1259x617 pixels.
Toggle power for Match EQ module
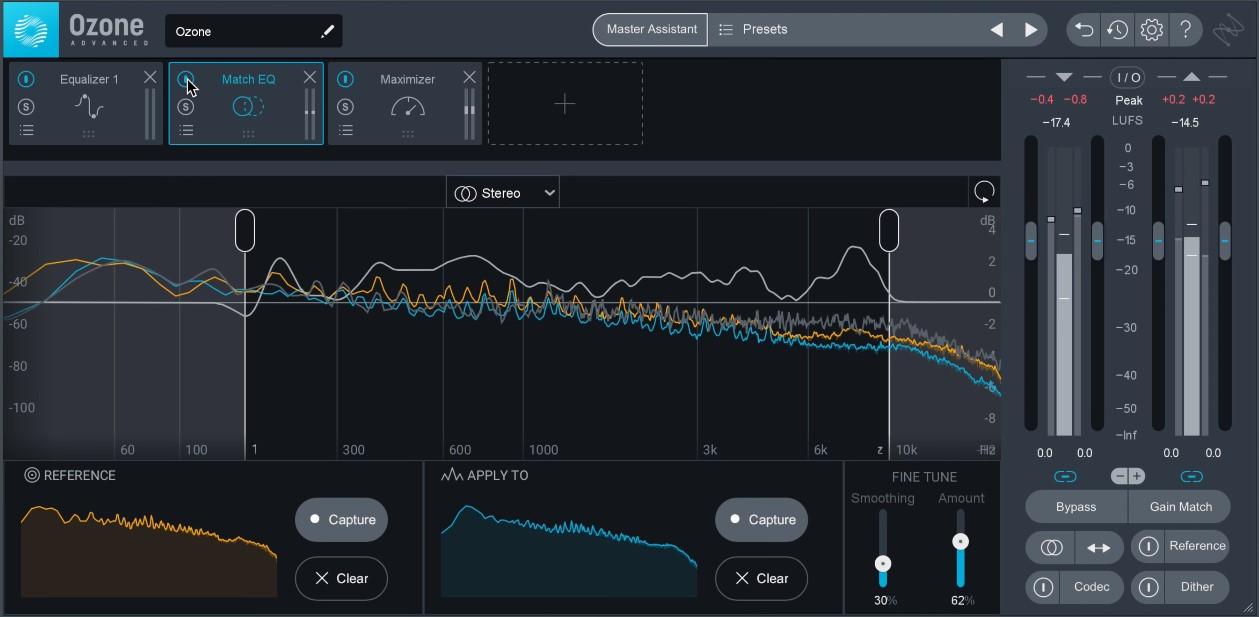[x=186, y=79]
